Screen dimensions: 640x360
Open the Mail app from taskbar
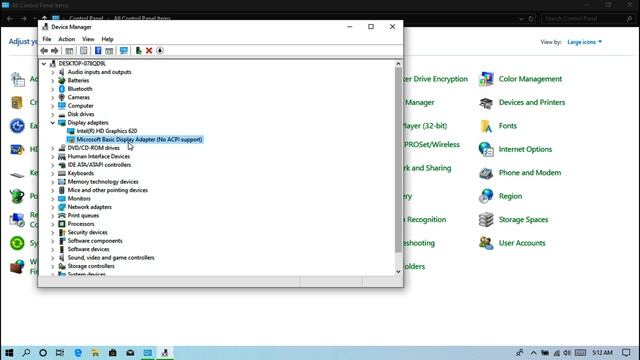click(x=130, y=353)
